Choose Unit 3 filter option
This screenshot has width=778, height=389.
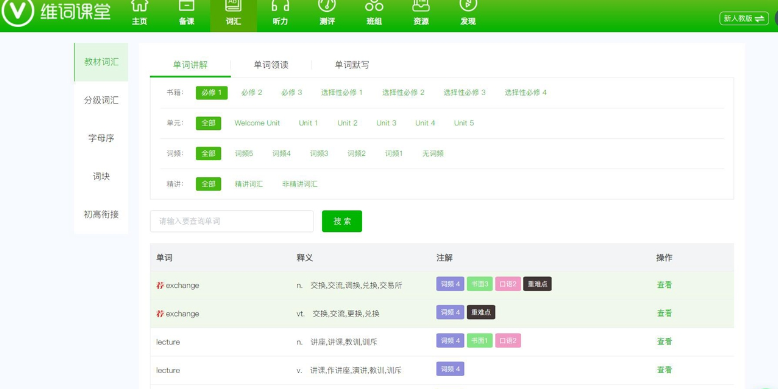[x=386, y=123]
